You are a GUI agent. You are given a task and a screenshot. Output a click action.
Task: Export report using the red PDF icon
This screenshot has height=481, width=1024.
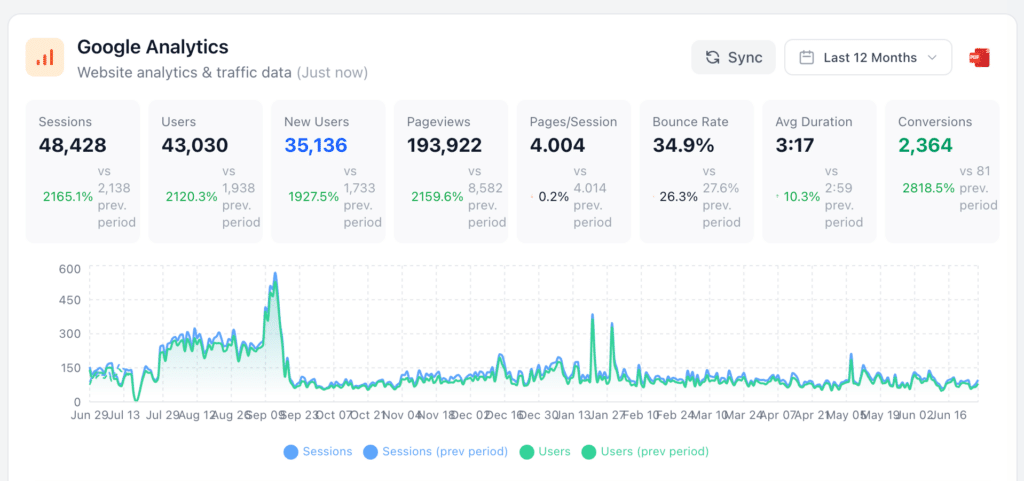(980, 57)
